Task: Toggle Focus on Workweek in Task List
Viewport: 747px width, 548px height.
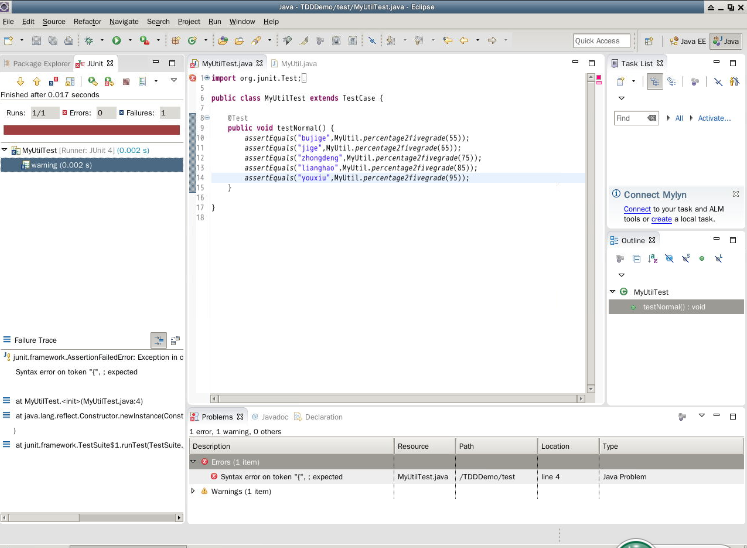Action: coord(695,81)
